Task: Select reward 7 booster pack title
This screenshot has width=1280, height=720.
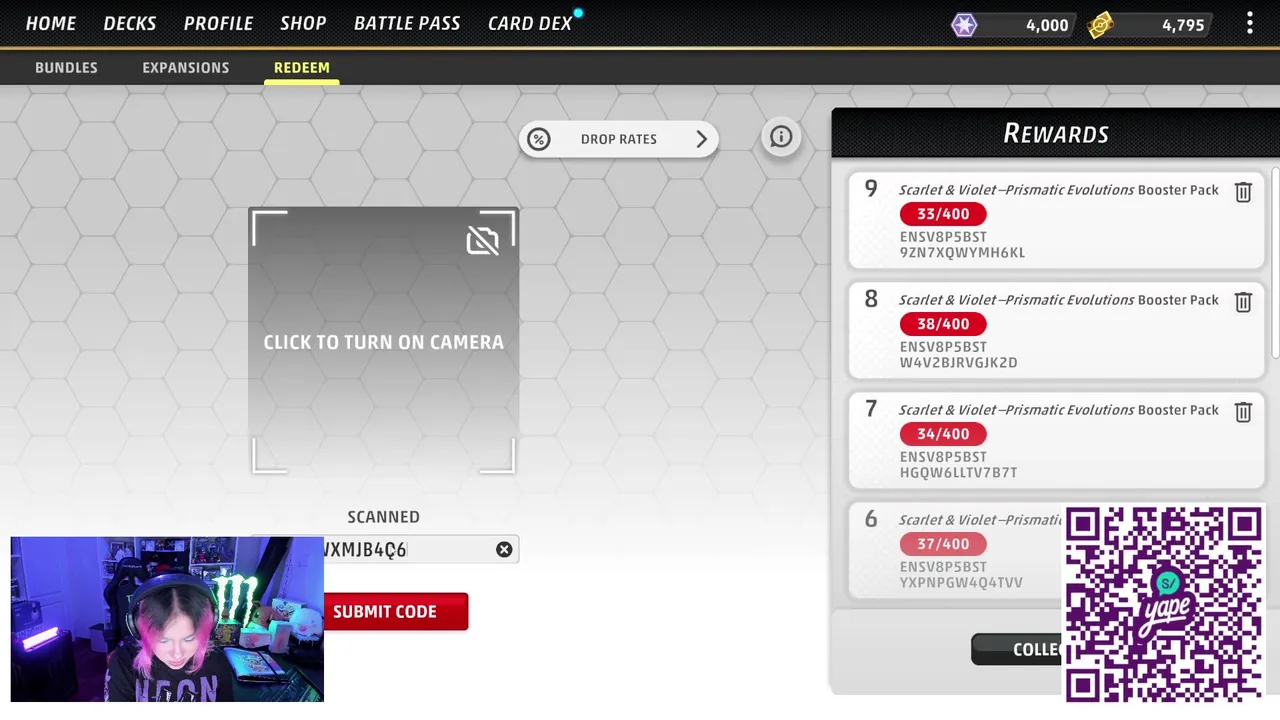Action: click(1058, 410)
